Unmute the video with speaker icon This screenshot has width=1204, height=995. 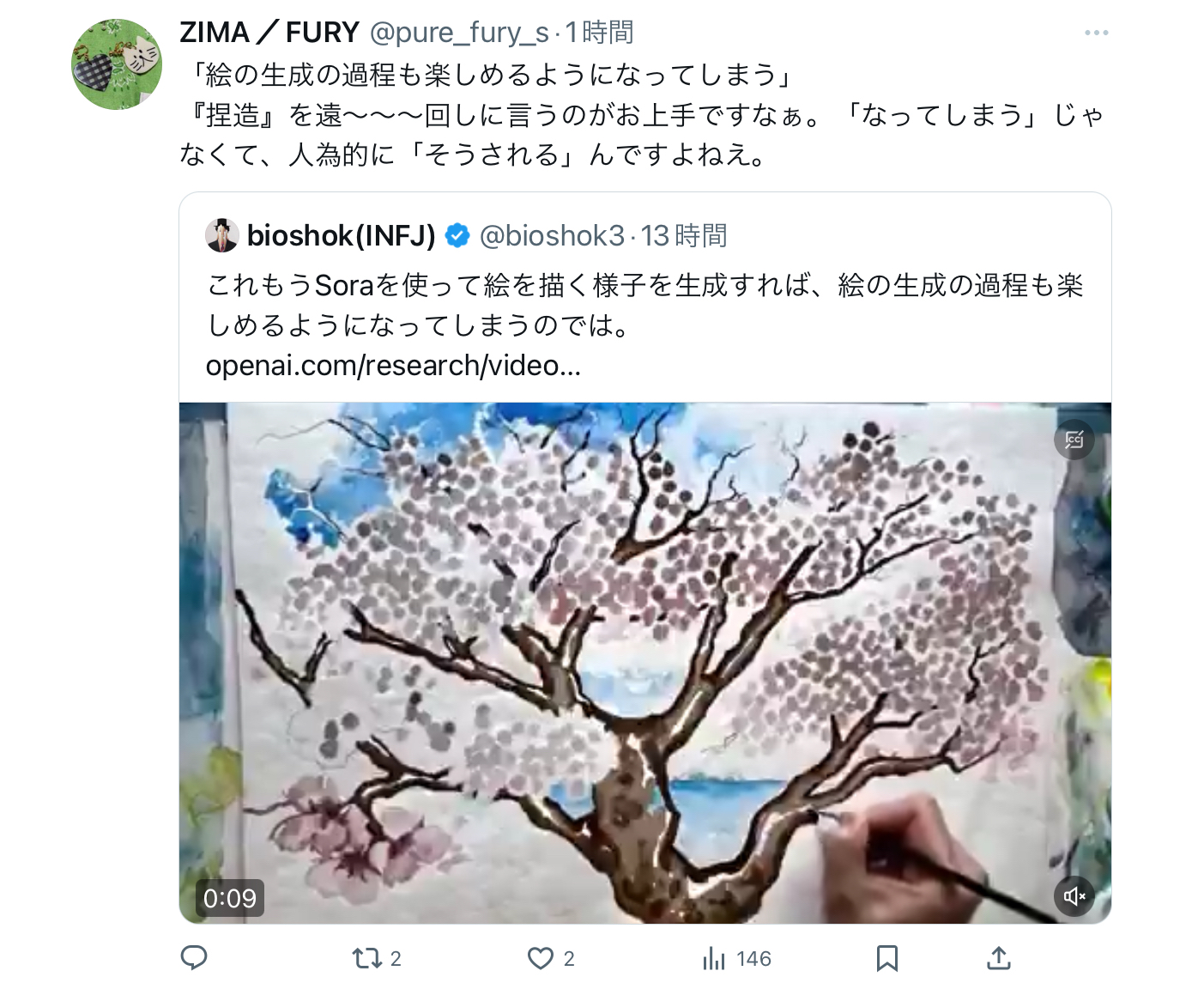1074,896
